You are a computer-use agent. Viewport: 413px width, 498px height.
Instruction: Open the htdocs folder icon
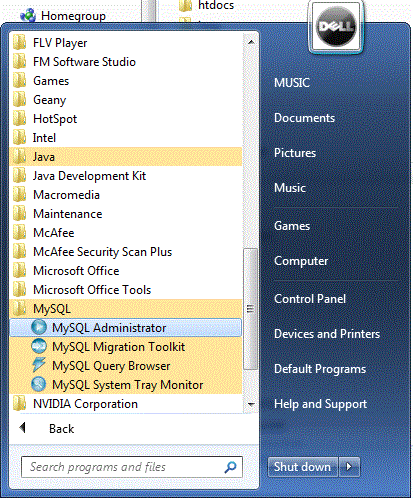click(186, 5)
